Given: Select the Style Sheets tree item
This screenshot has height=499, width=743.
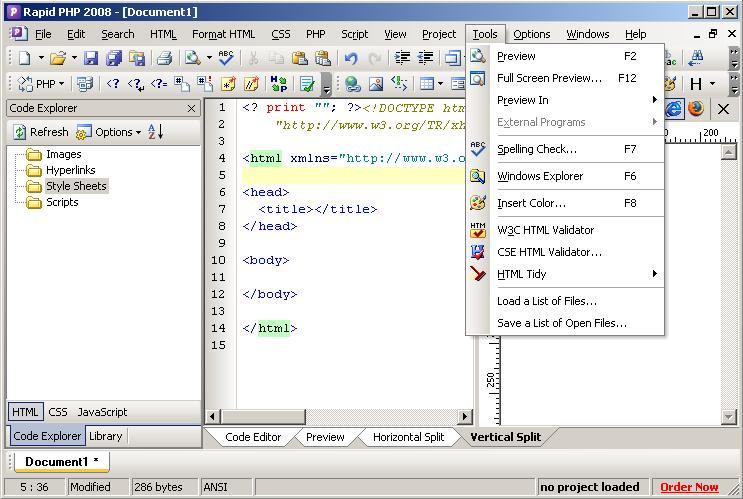Looking at the screenshot, I should point(66,186).
